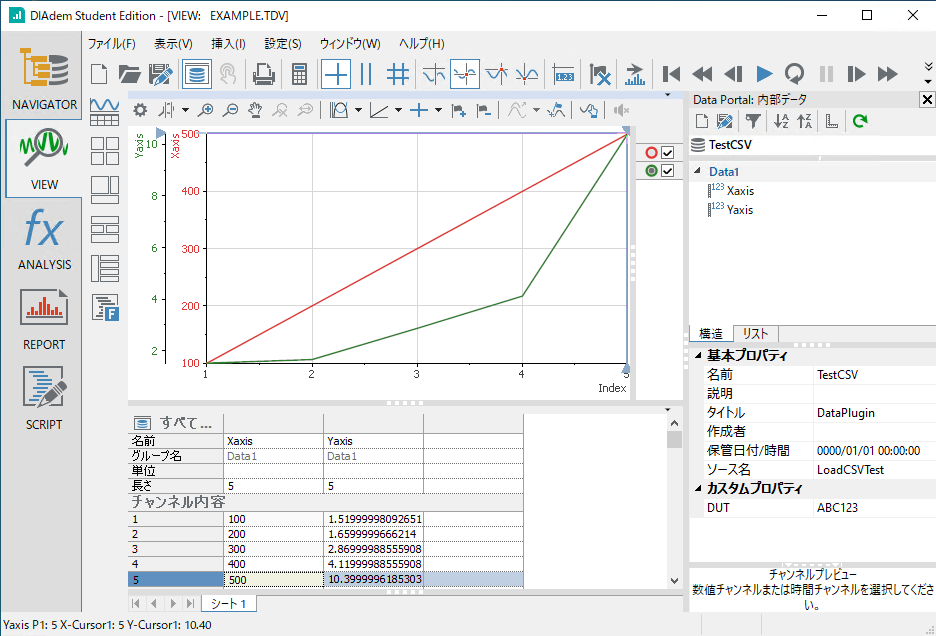Save the layout with the pencil-disk icon
Viewport: 936px width, 636px height.
(161, 74)
